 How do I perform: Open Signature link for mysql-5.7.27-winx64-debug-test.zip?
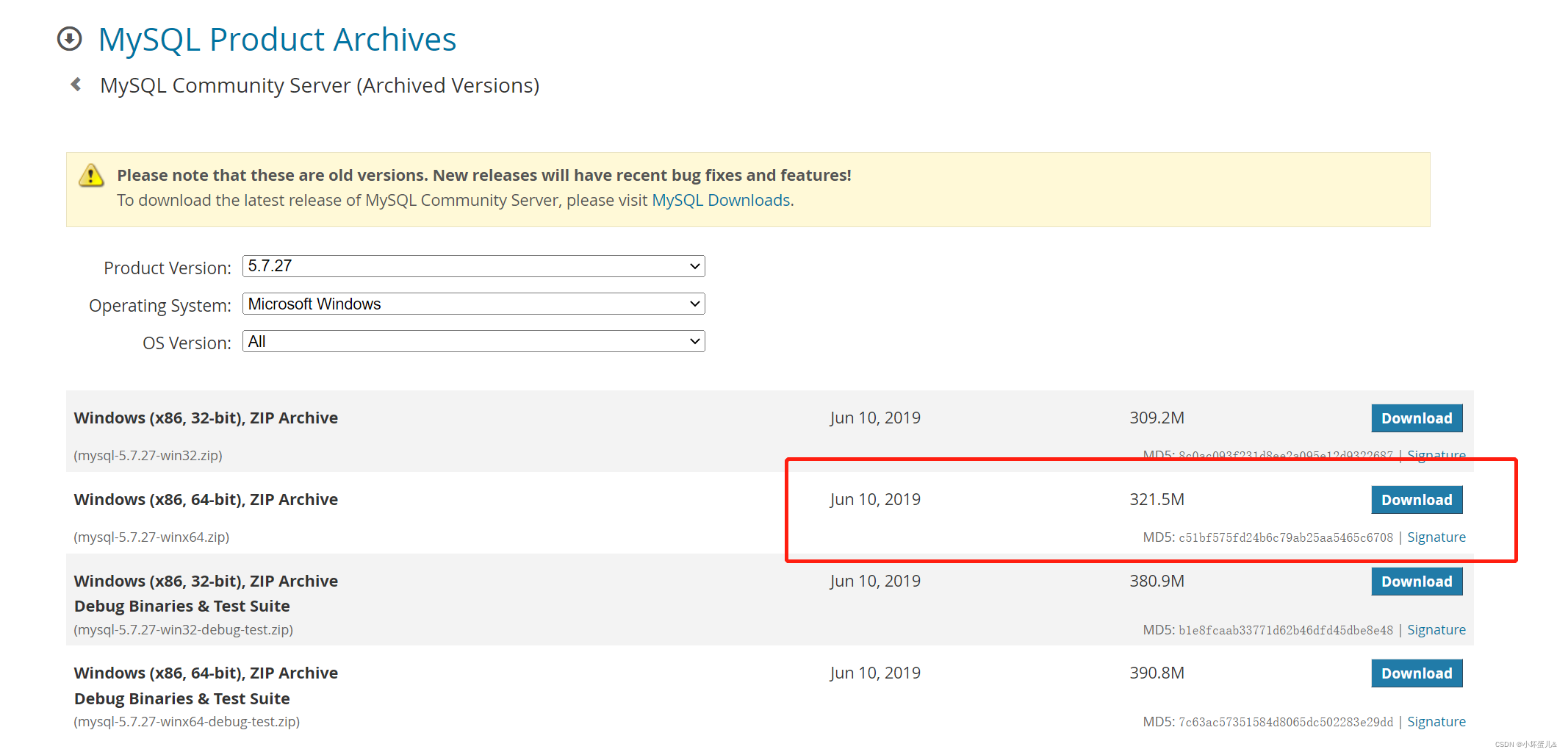(x=1436, y=722)
